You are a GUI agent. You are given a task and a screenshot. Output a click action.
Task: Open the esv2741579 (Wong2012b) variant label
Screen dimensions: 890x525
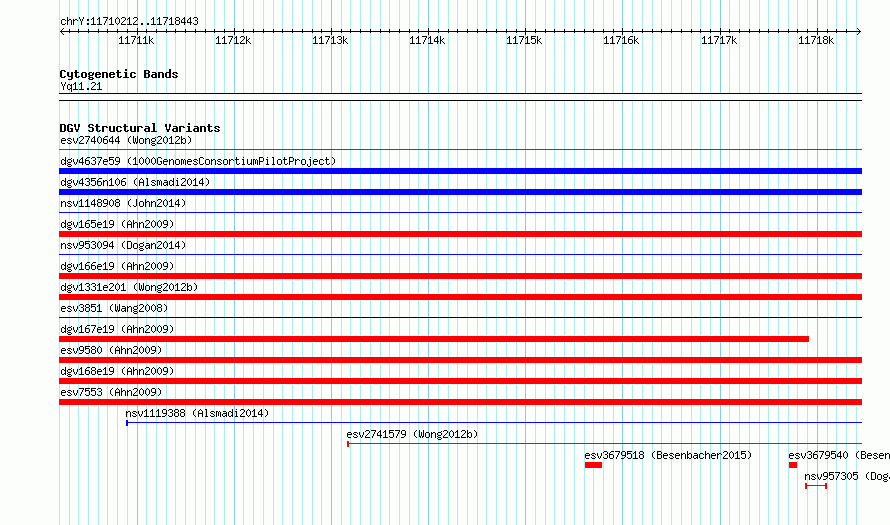pyautogui.click(x=413, y=434)
